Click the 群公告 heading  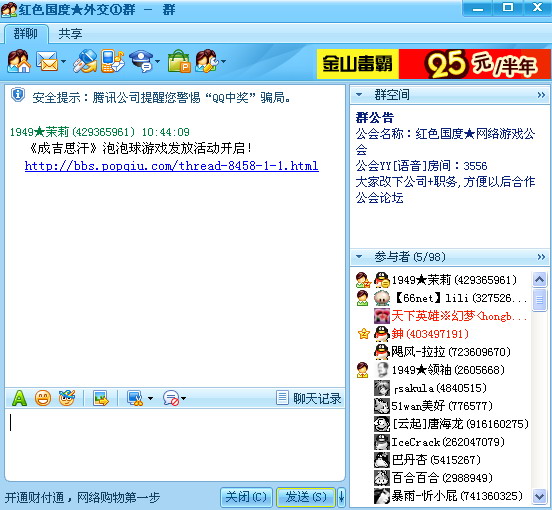(x=374, y=118)
